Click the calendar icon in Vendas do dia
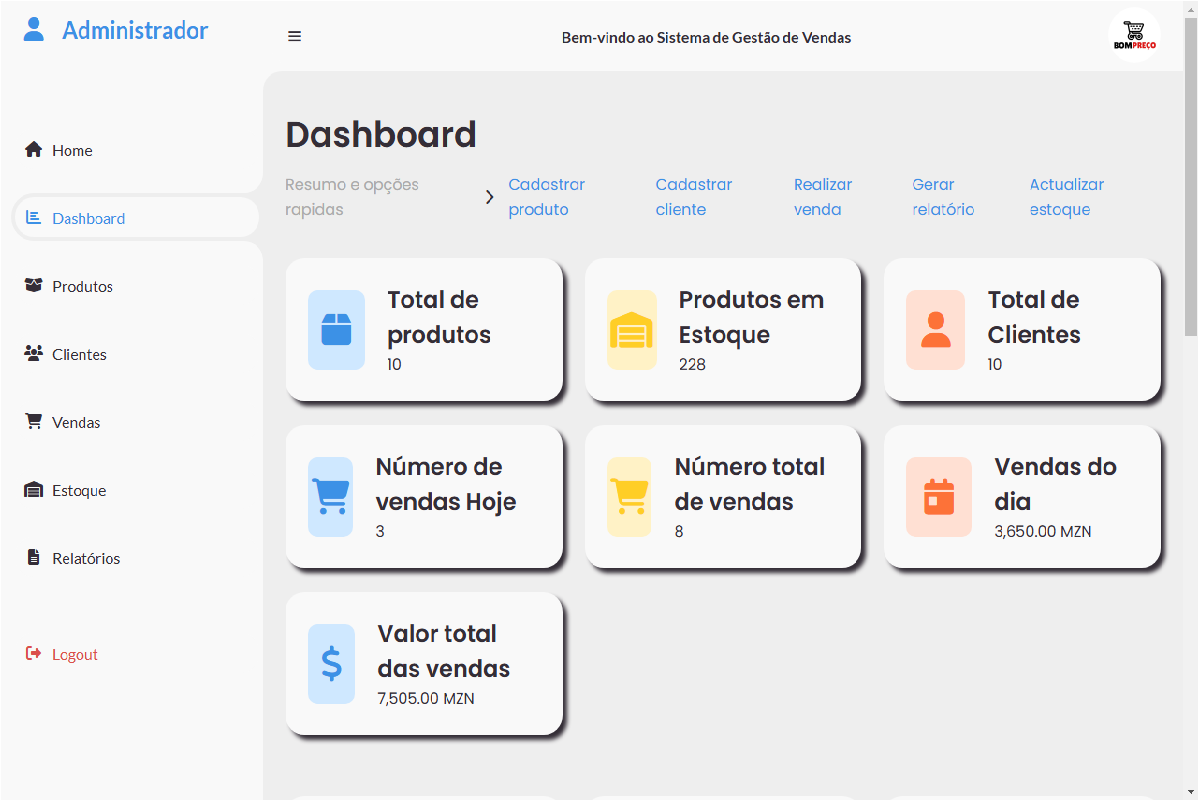The width and height of the screenshot is (1198, 800). 938,497
